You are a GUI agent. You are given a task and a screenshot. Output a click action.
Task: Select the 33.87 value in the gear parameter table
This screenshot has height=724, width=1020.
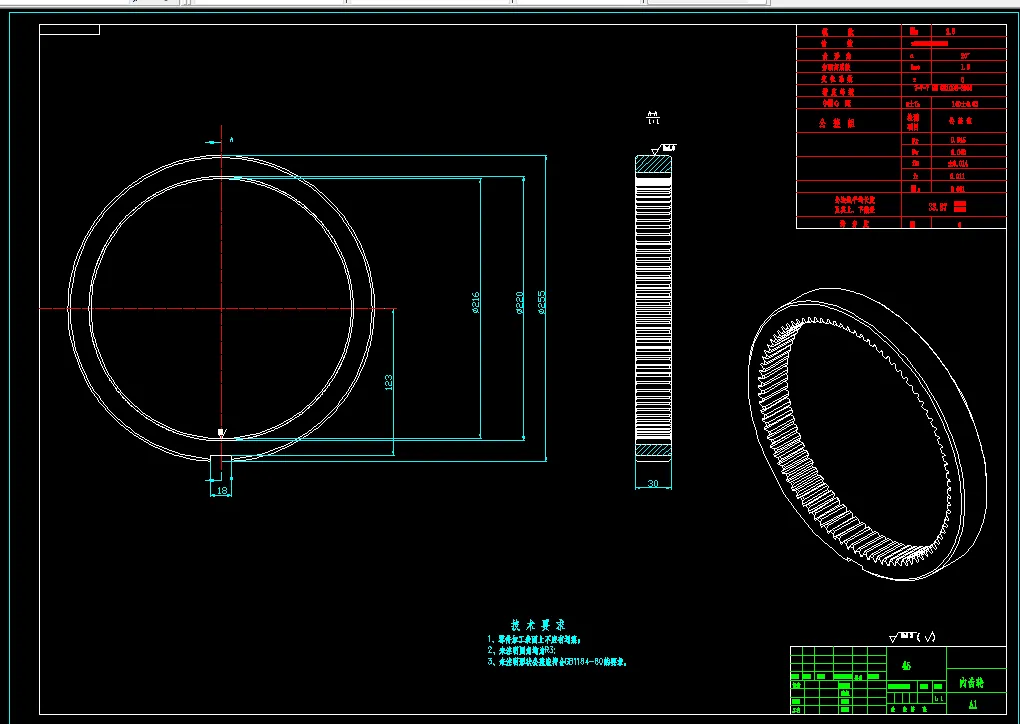tap(937, 207)
